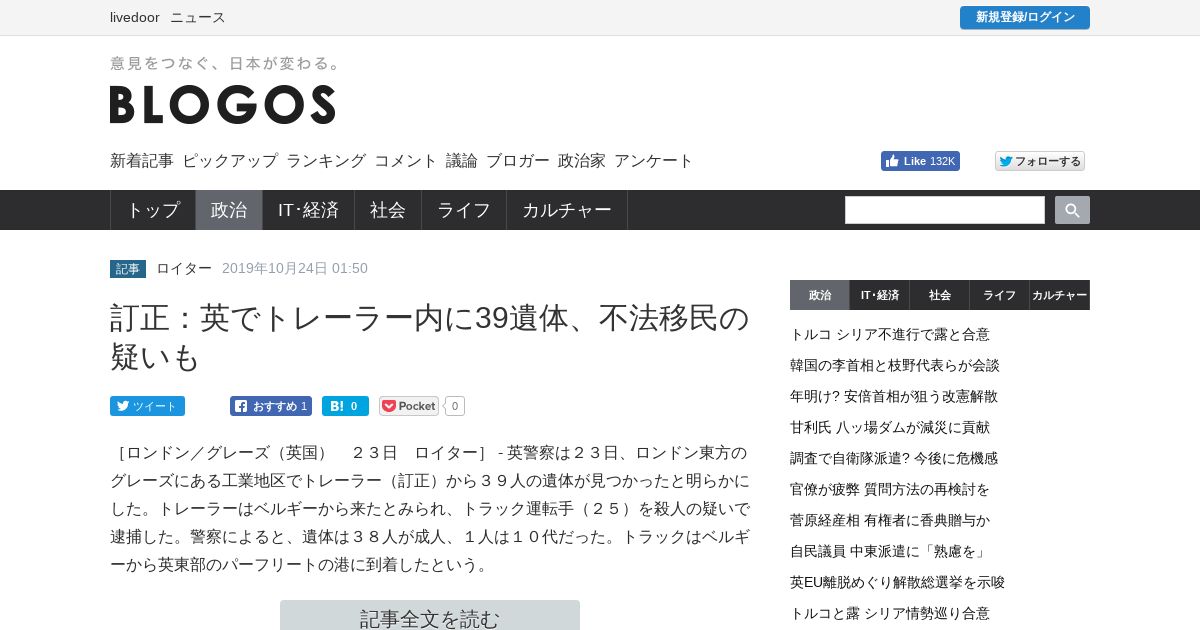Open the 新着記事 menu link
This screenshot has height=630, width=1200.
(x=142, y=160)
